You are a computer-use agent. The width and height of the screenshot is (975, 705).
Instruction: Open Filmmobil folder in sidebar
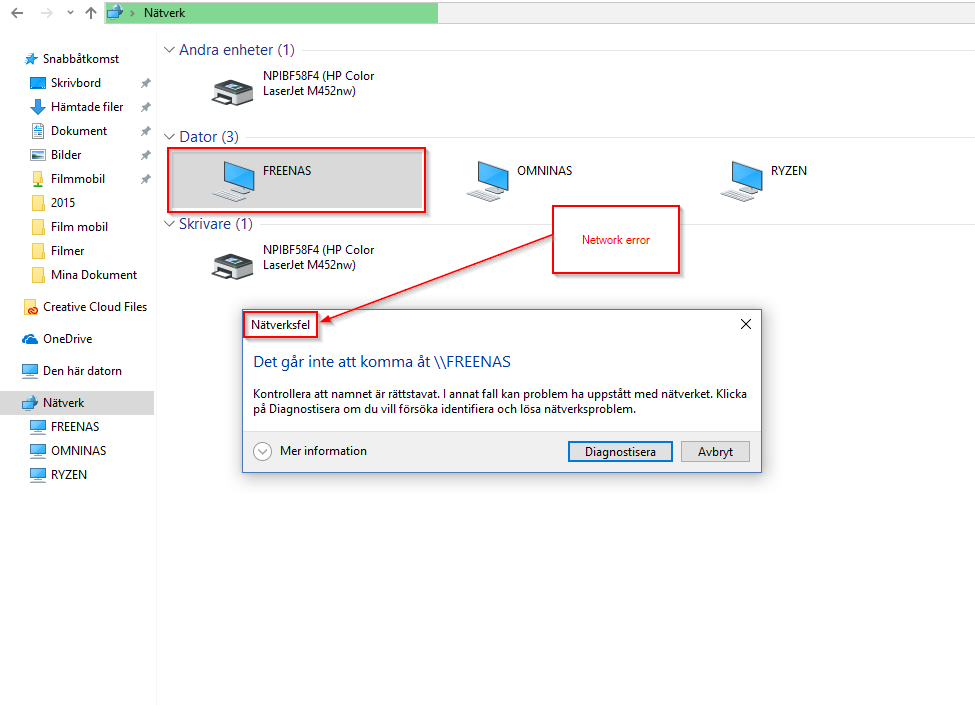click(78, 179)
